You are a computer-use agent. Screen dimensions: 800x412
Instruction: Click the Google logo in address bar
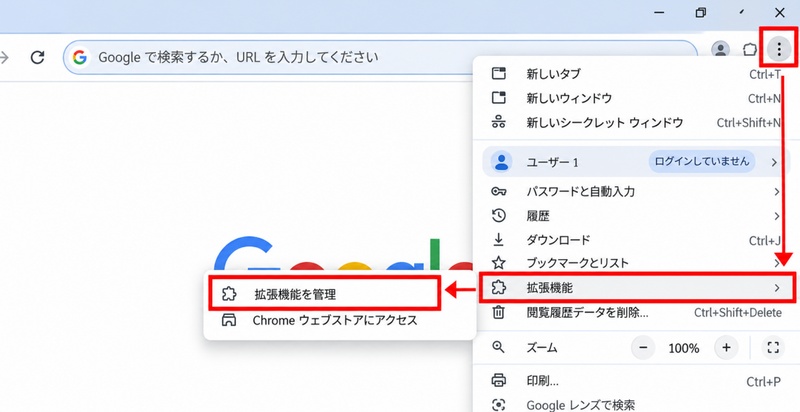tap(80, 57)
